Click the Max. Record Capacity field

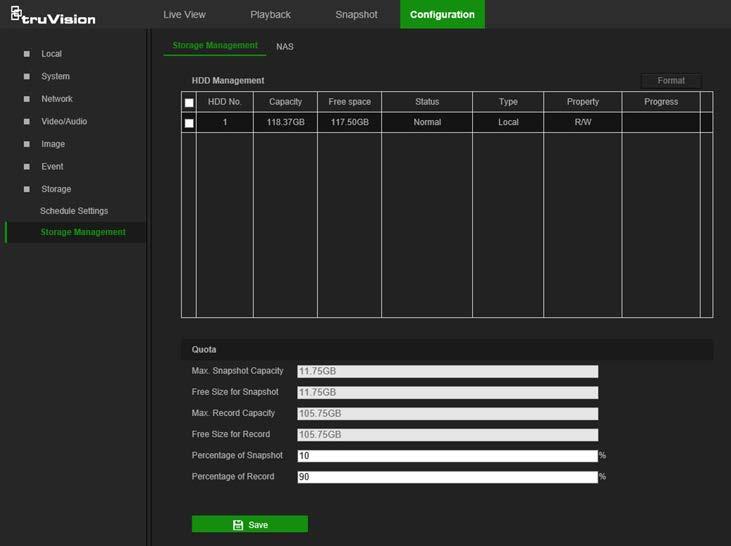click(x=448, y=414)
